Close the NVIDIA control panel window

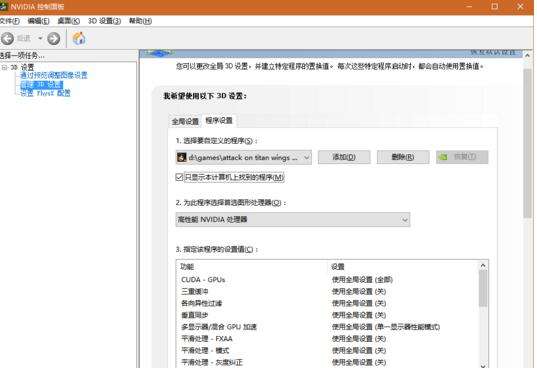pos(521,7)
